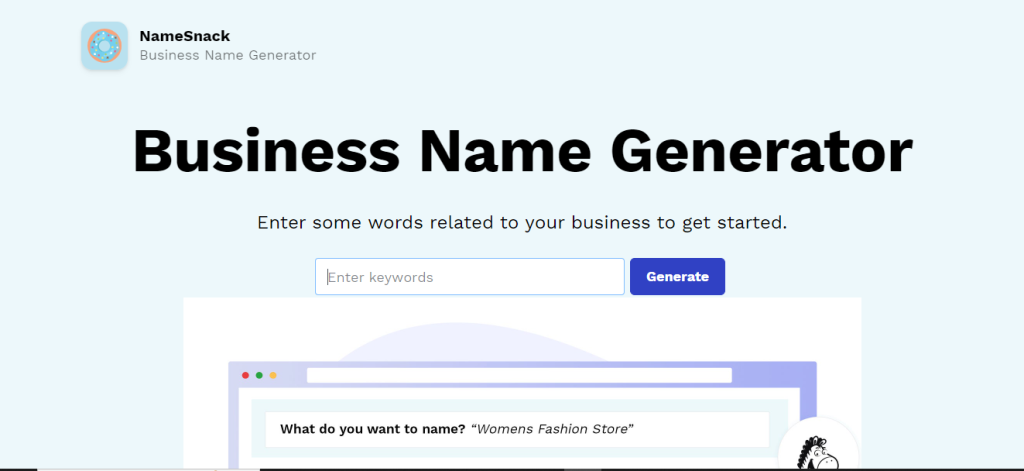Click the dark taskbar strip at screen bottom
Screen dimensions: 1024x471
click(512, 469)
